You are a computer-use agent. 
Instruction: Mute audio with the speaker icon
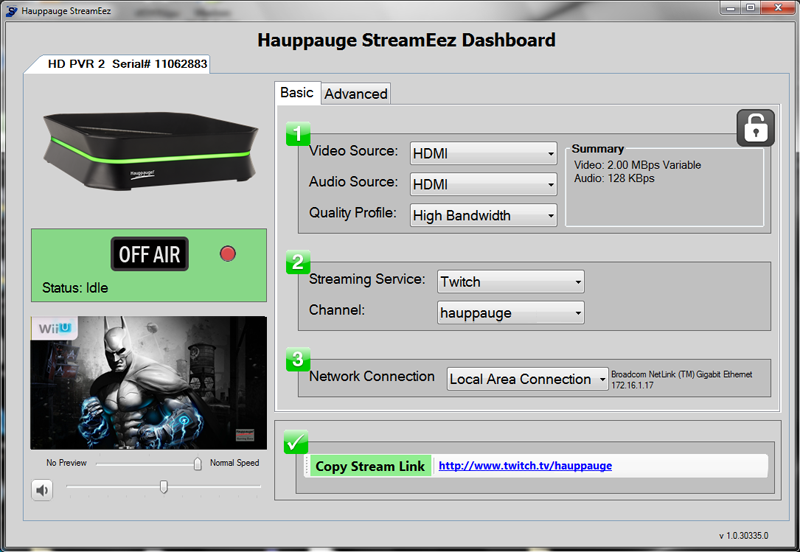pos(42,490)
